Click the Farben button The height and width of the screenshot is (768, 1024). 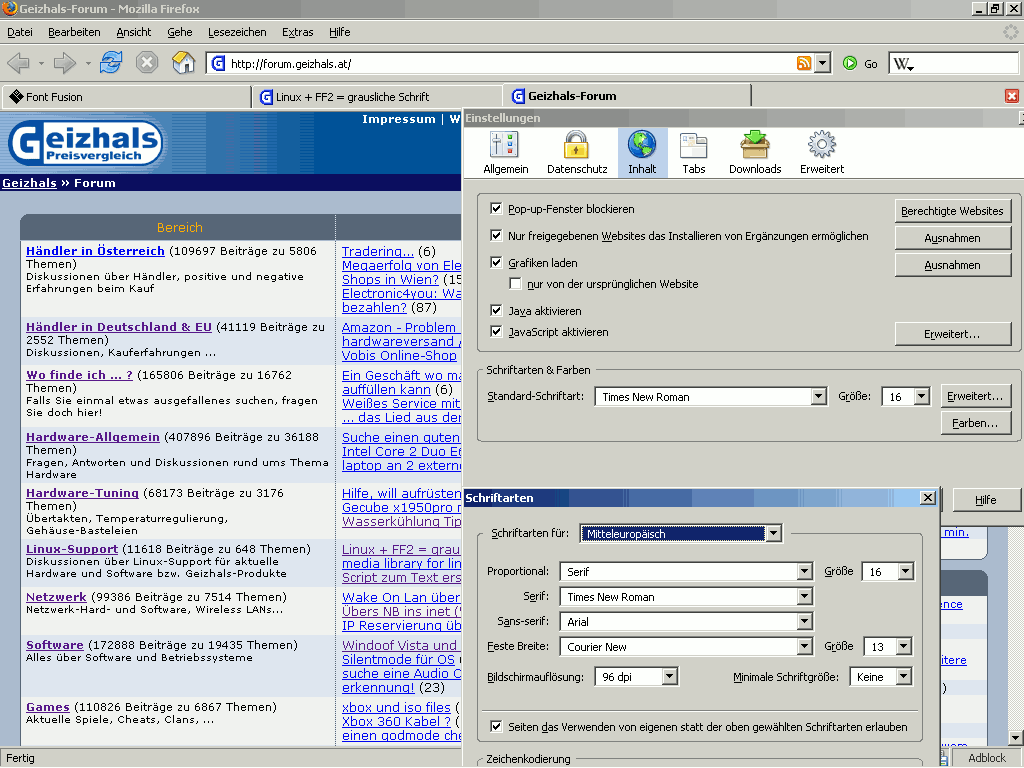coord(975,423)
